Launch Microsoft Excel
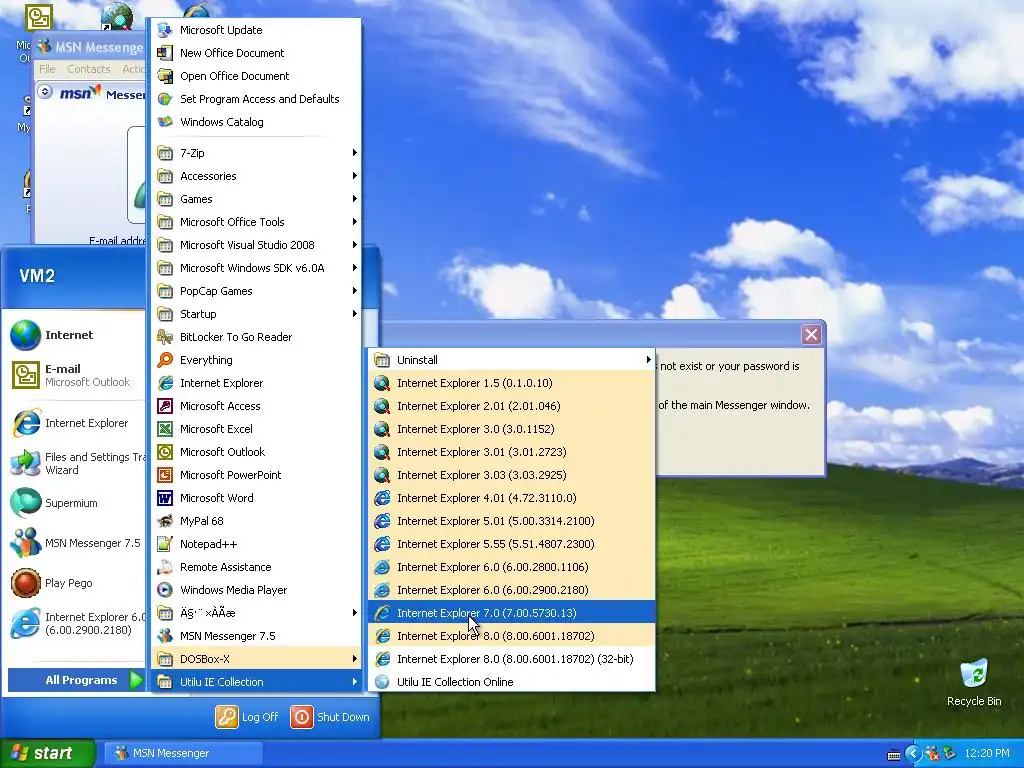Image resolution: width=1024 pixels, height=768 pixels. point(257,428)
